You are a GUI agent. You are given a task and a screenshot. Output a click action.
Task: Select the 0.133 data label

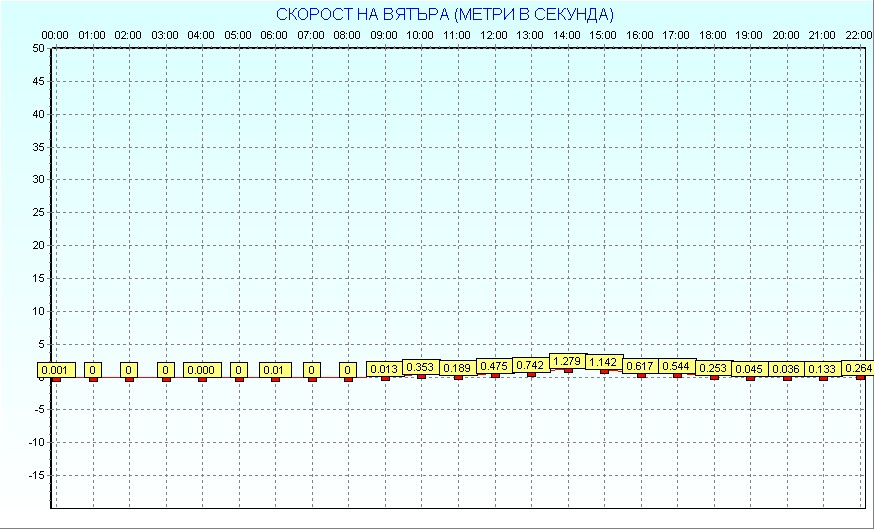point(823,369)
